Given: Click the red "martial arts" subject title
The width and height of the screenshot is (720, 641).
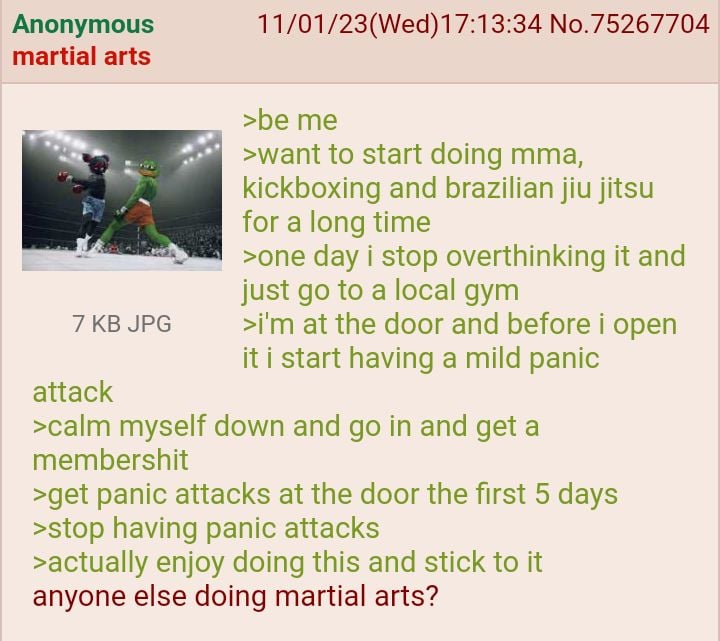Looking at the screenshot, I should point(82,56).
